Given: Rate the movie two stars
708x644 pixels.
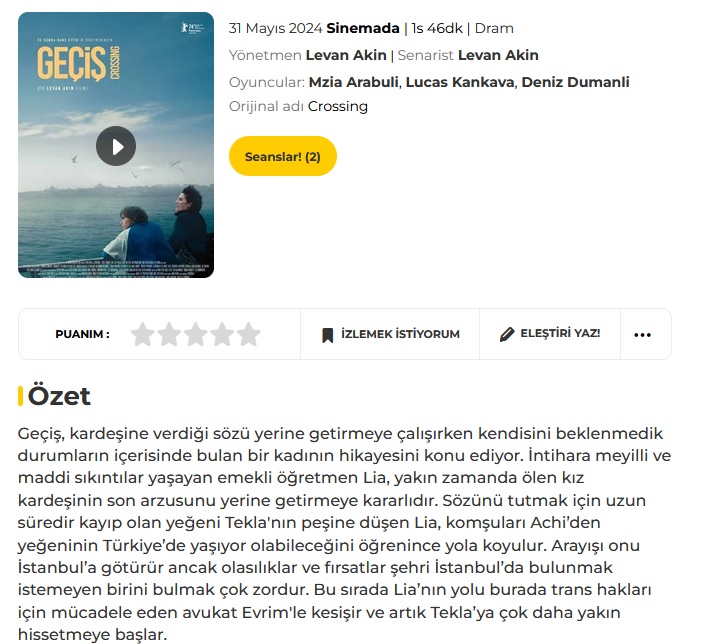Looking at the screenshot, I should pyautogui.click(x=169, y=334).
